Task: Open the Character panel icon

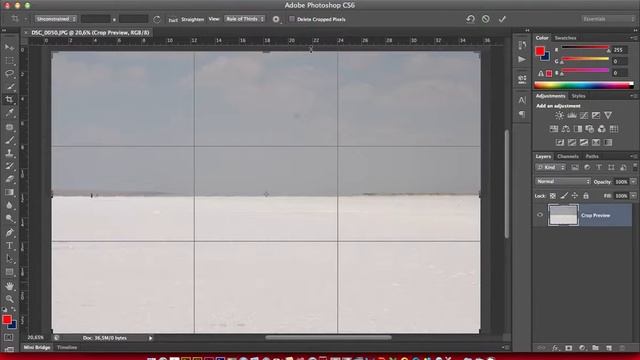Action: [x=522, y=100]
